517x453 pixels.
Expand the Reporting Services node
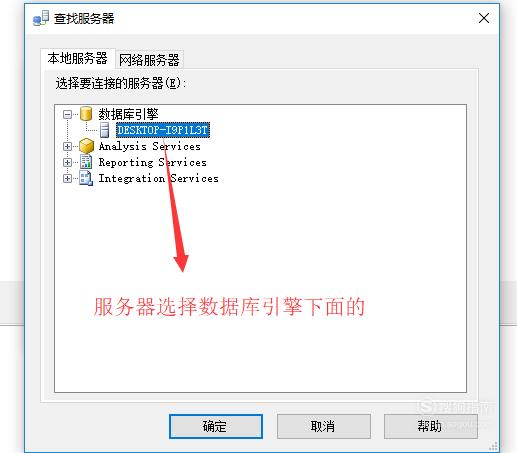pyautogui.click(x=67, y=162)
